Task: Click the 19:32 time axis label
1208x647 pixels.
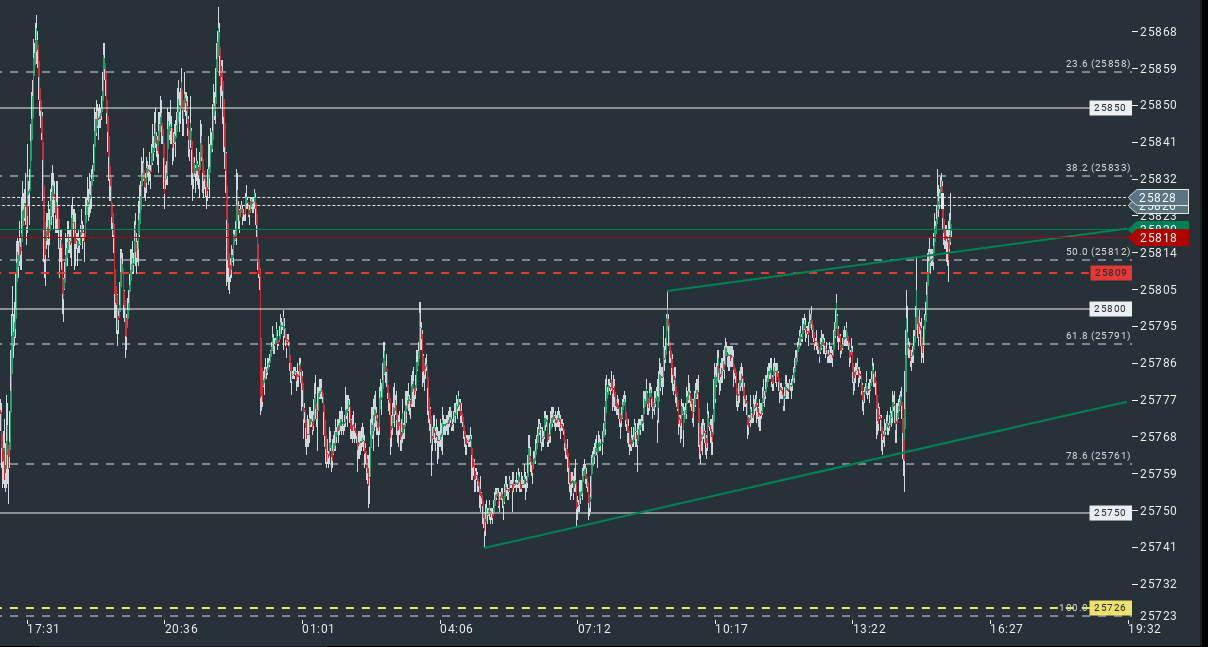Action: (x=1144, y=629)
